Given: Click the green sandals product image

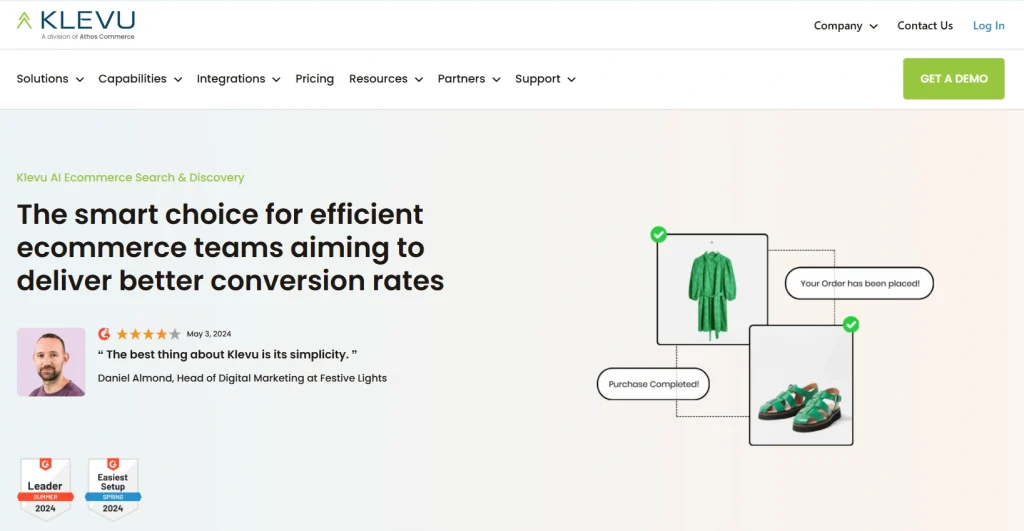Looking at the screenshot, I should pyautogui.click(x=801, y=385).
